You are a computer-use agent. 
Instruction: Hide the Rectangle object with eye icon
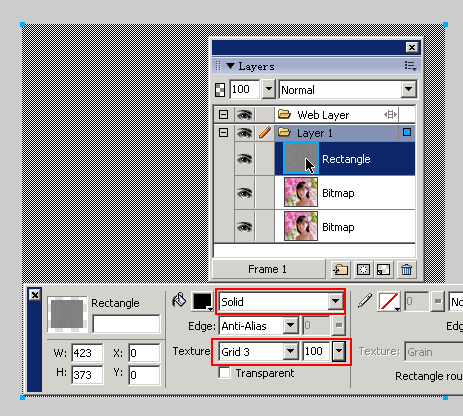pyautogui.click(x=244, y=159)
